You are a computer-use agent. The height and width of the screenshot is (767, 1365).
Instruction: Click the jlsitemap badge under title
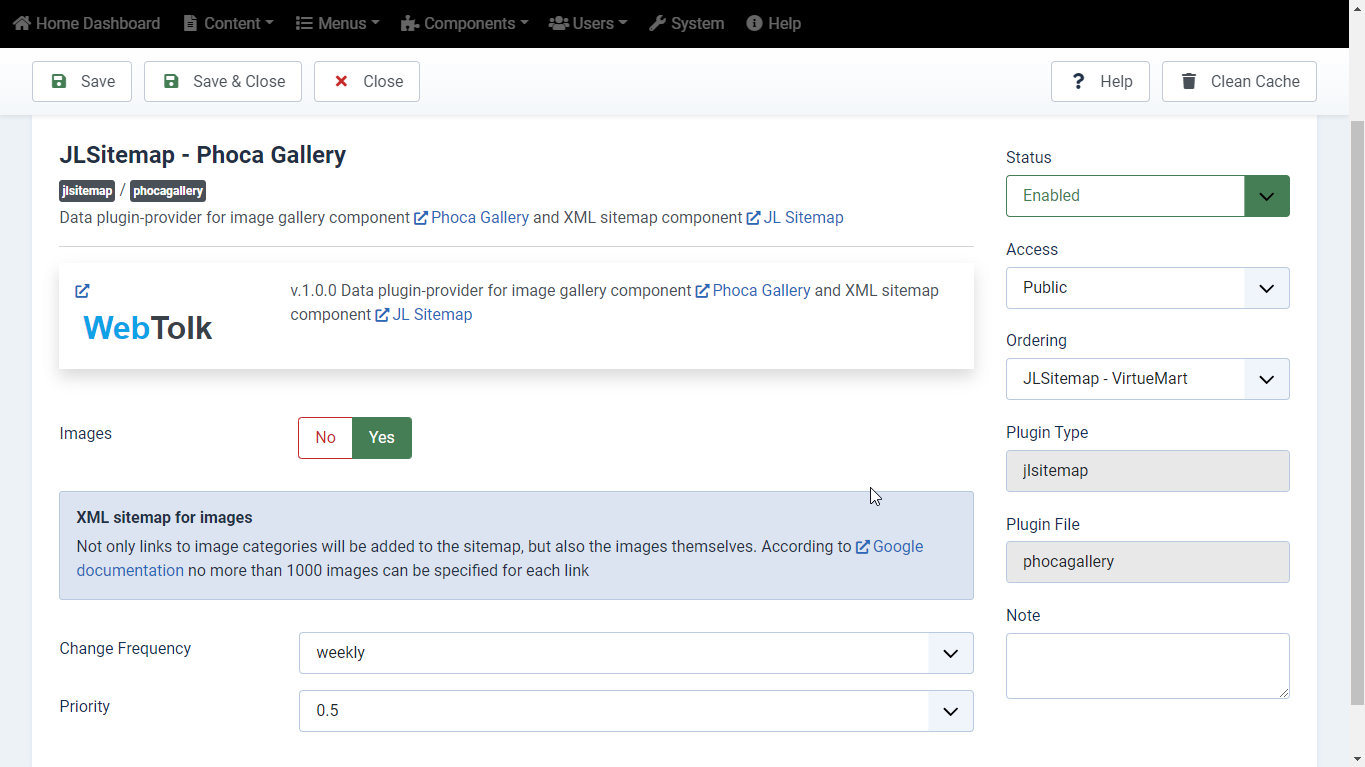(87, 191)
